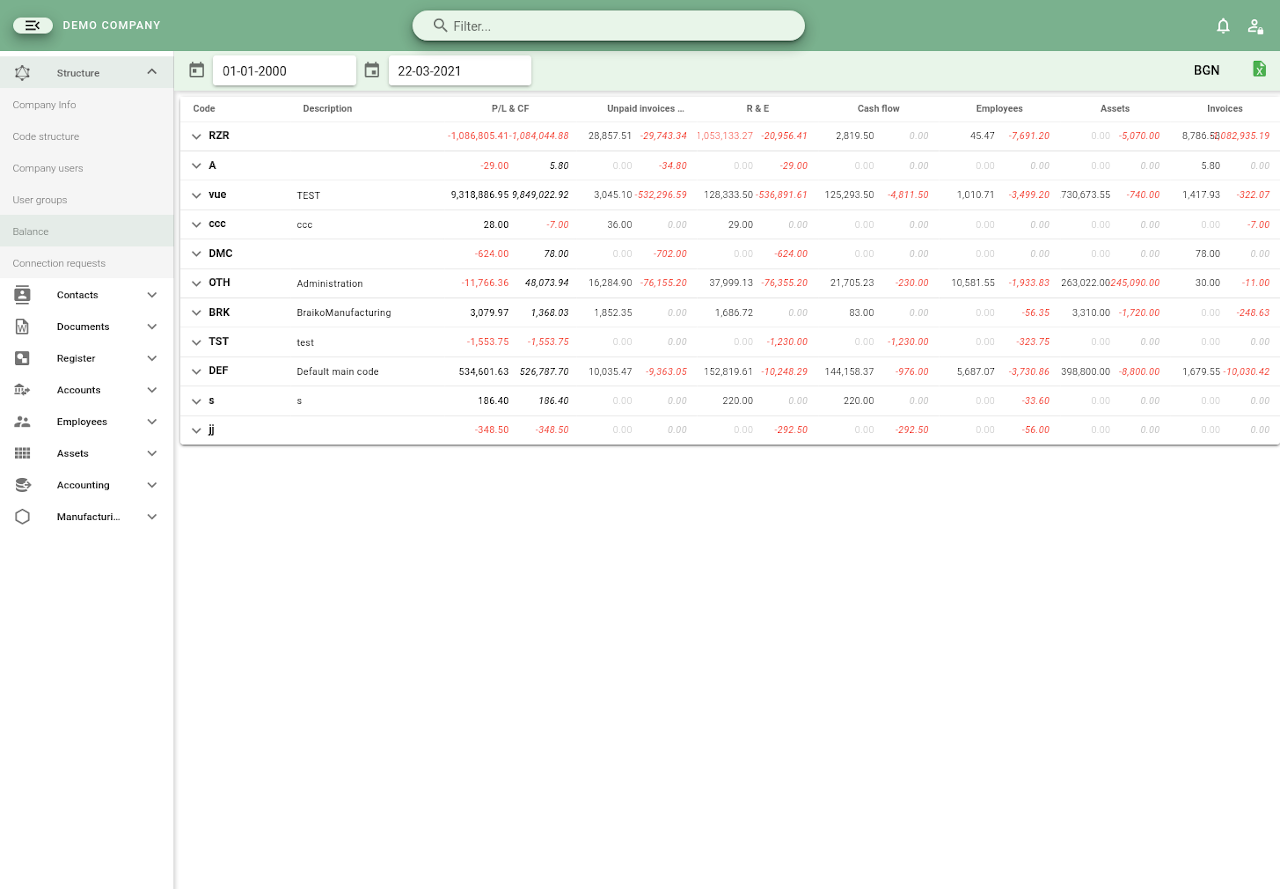The image size is (1280, 889).
Task: Click the Manufacturing hexagon icon
Action: 22,517
